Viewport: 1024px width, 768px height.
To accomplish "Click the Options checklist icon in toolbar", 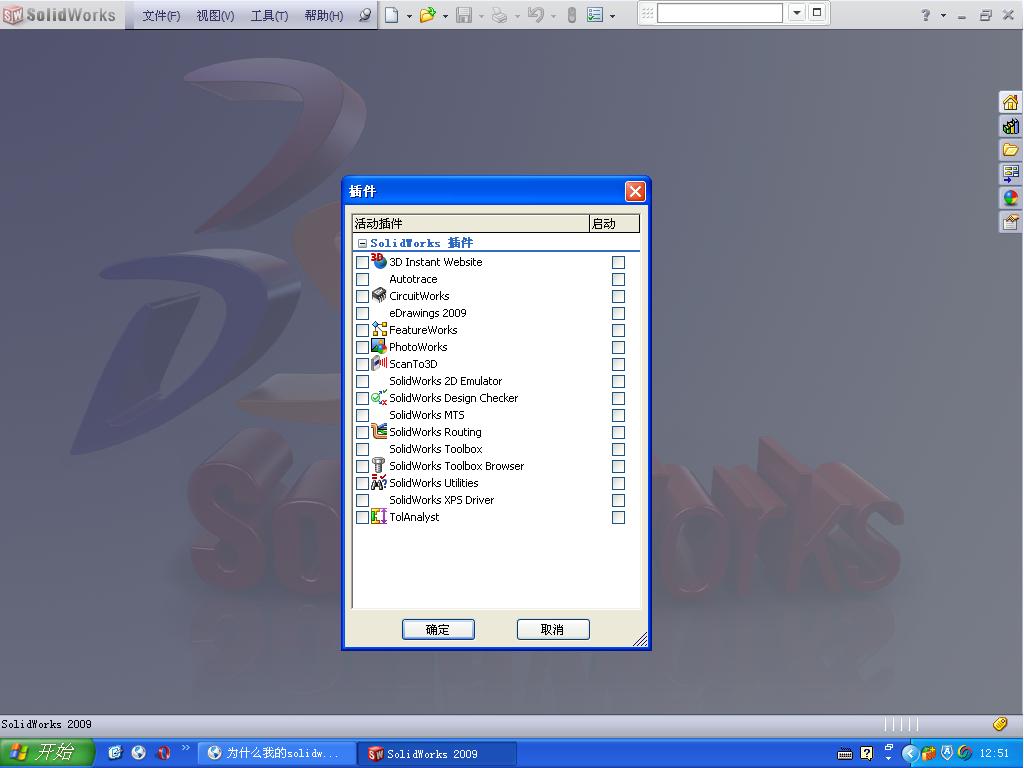I will click(595, 14).
